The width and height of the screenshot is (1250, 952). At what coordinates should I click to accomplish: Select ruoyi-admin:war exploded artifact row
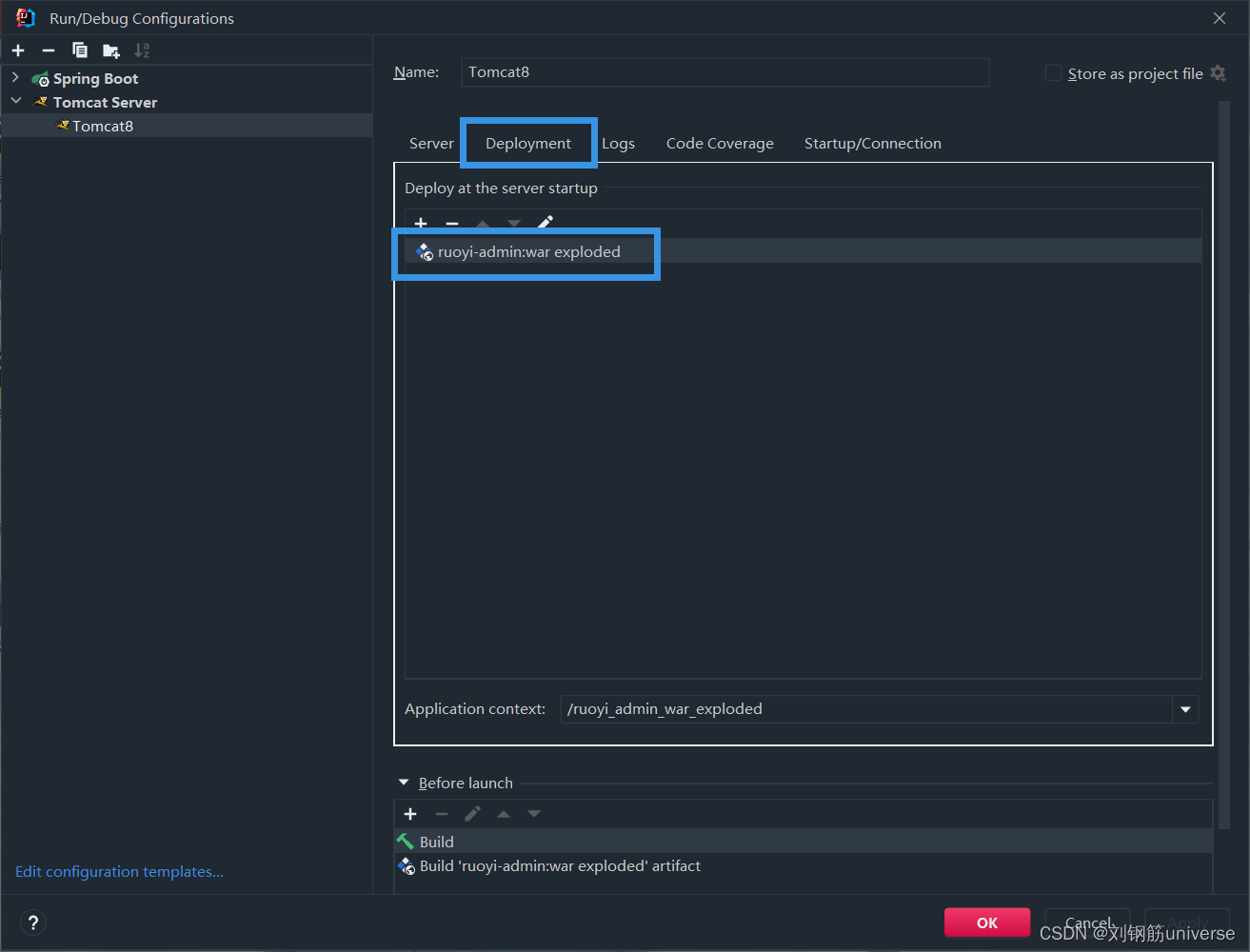tap(803, 251)
